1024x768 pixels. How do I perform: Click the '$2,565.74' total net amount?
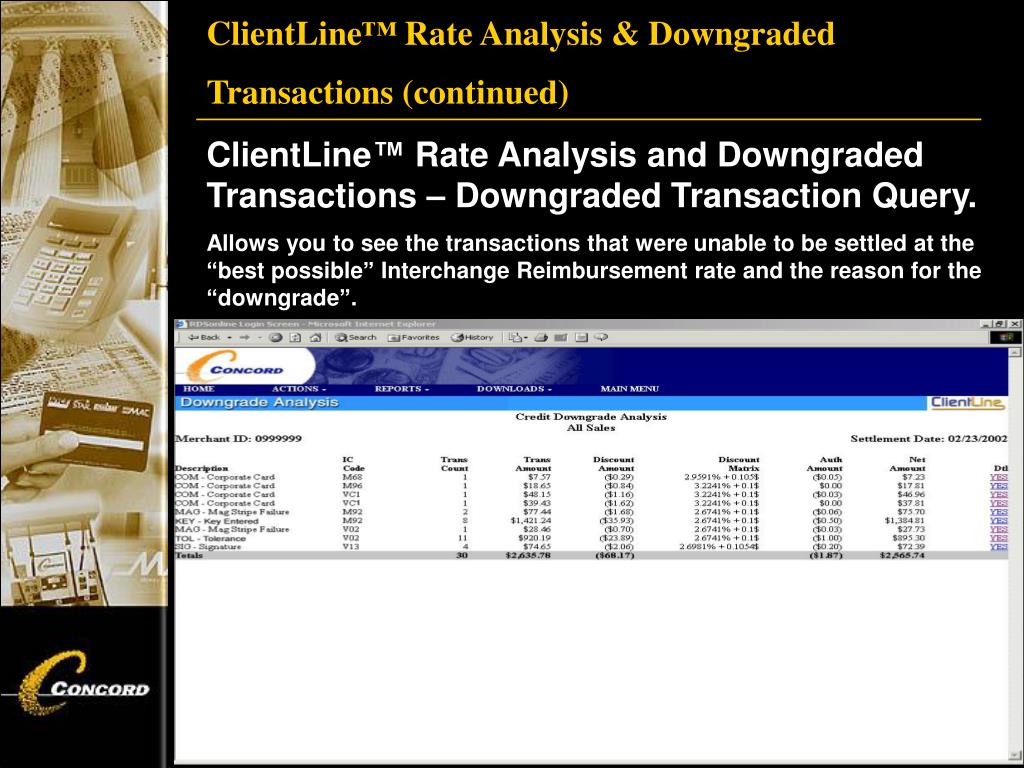(902, 555)
